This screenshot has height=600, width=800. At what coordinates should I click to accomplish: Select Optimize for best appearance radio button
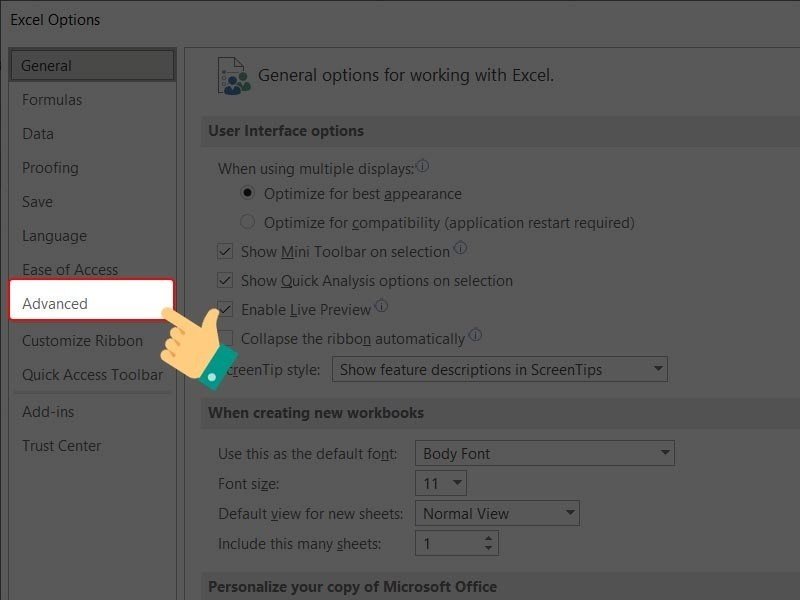pyautogui.click(x=248, y=194)
